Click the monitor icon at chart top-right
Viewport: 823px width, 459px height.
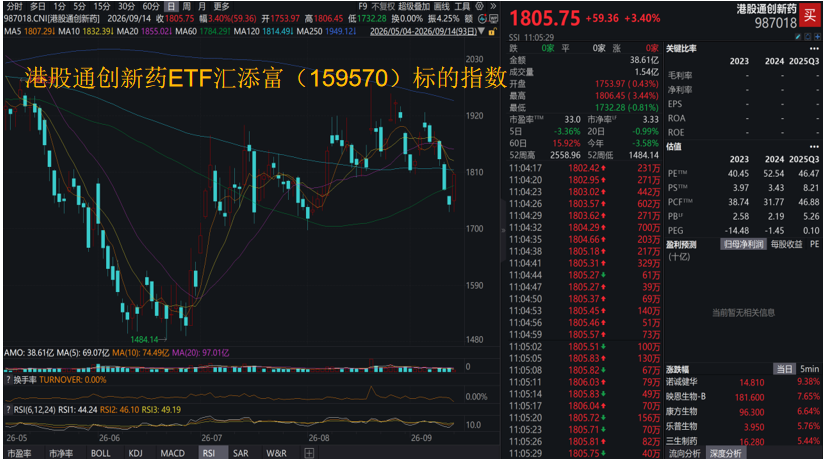click(493, 18)
